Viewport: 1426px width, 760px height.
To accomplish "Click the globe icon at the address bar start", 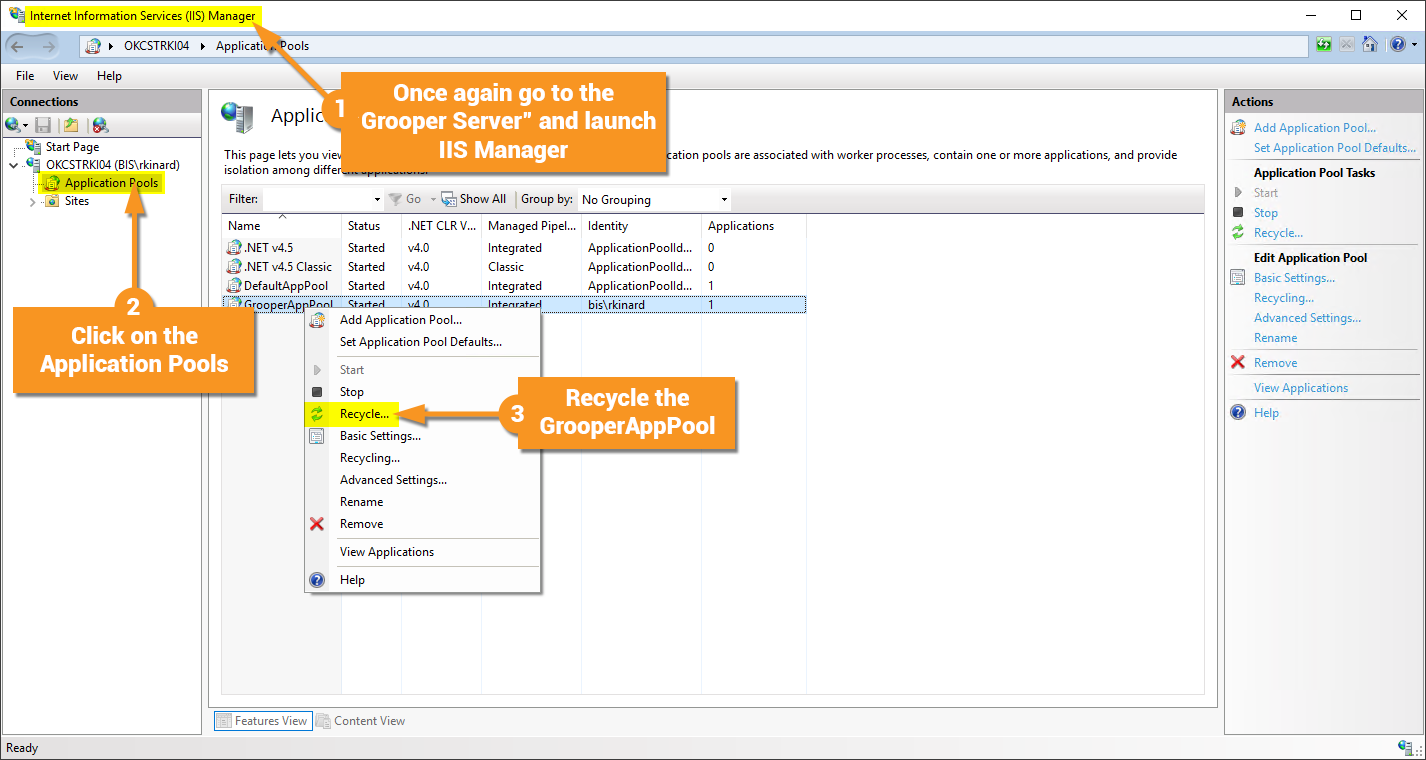I will click(x=93, y=46).
